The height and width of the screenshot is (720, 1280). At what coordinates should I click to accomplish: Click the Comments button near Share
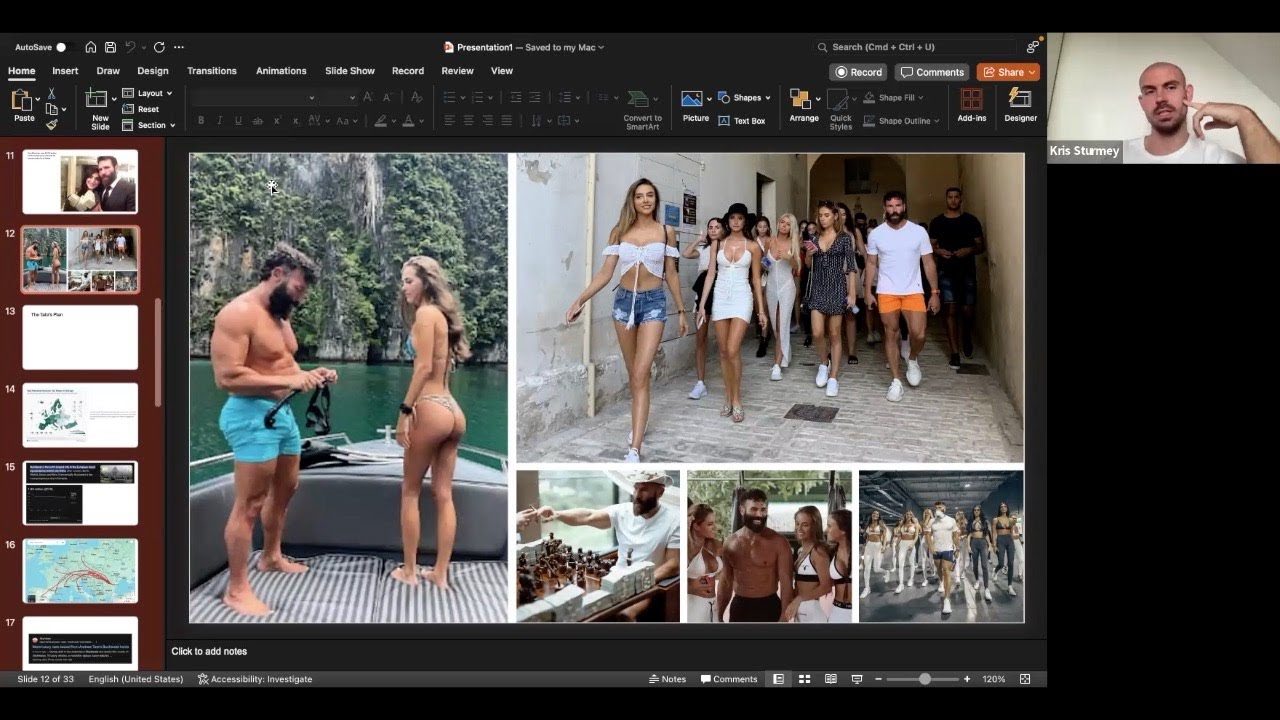931,72
